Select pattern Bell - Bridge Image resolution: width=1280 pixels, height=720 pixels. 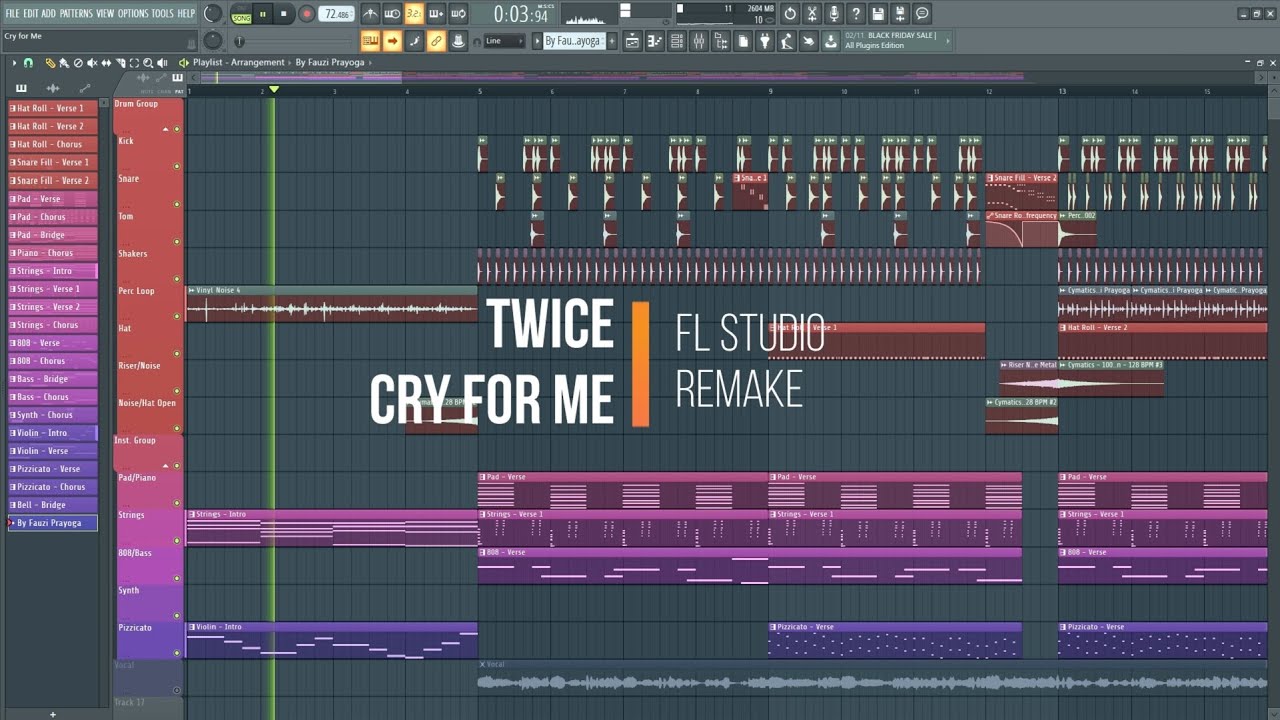pos(53,505)
